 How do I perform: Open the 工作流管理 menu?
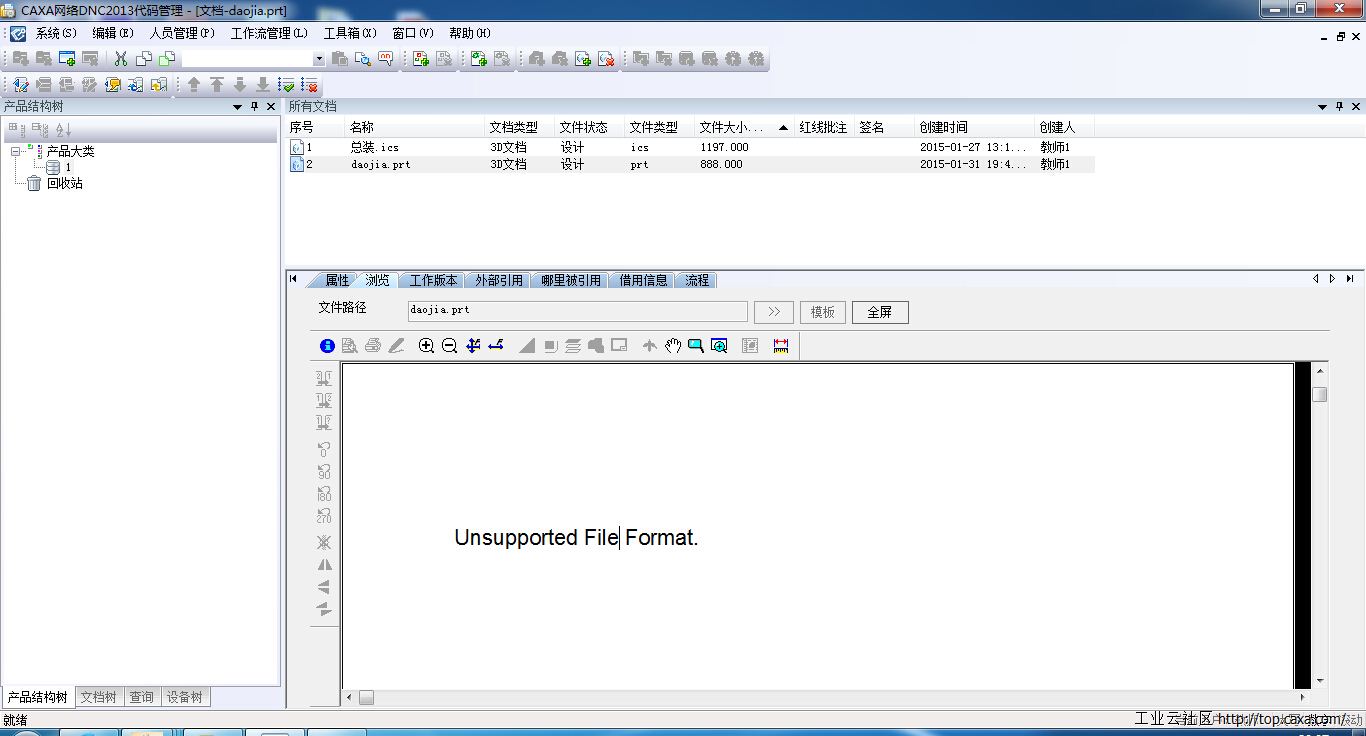pyautogui.click(x=269, y=33)
